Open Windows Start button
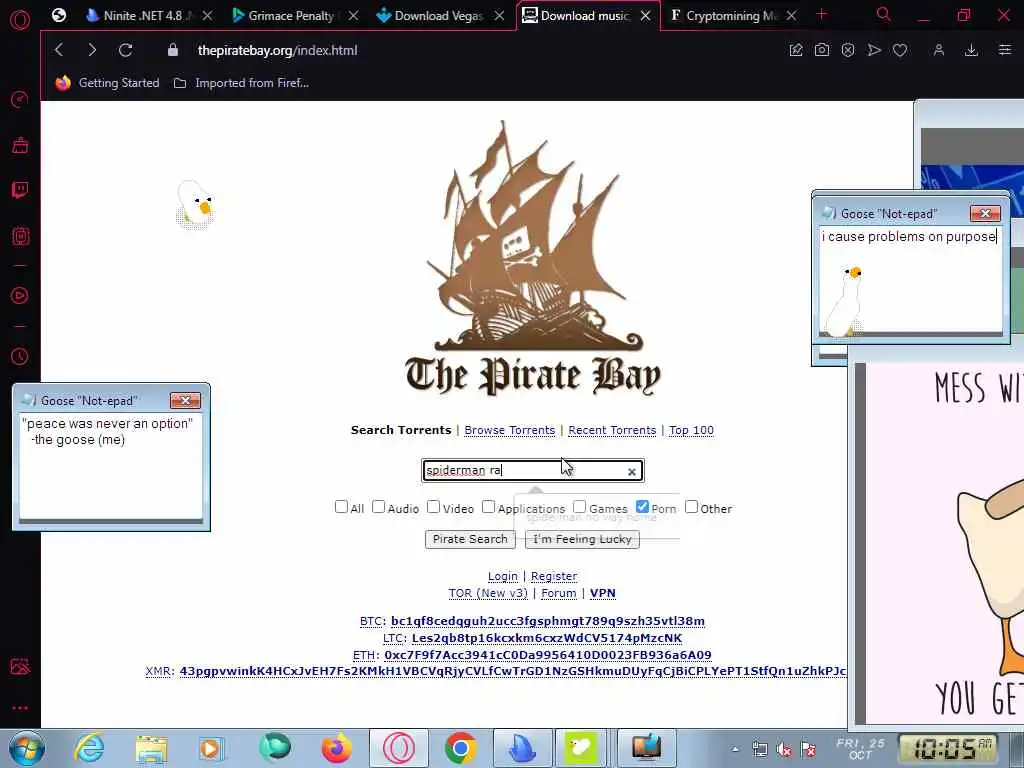 tap(27, 748)
